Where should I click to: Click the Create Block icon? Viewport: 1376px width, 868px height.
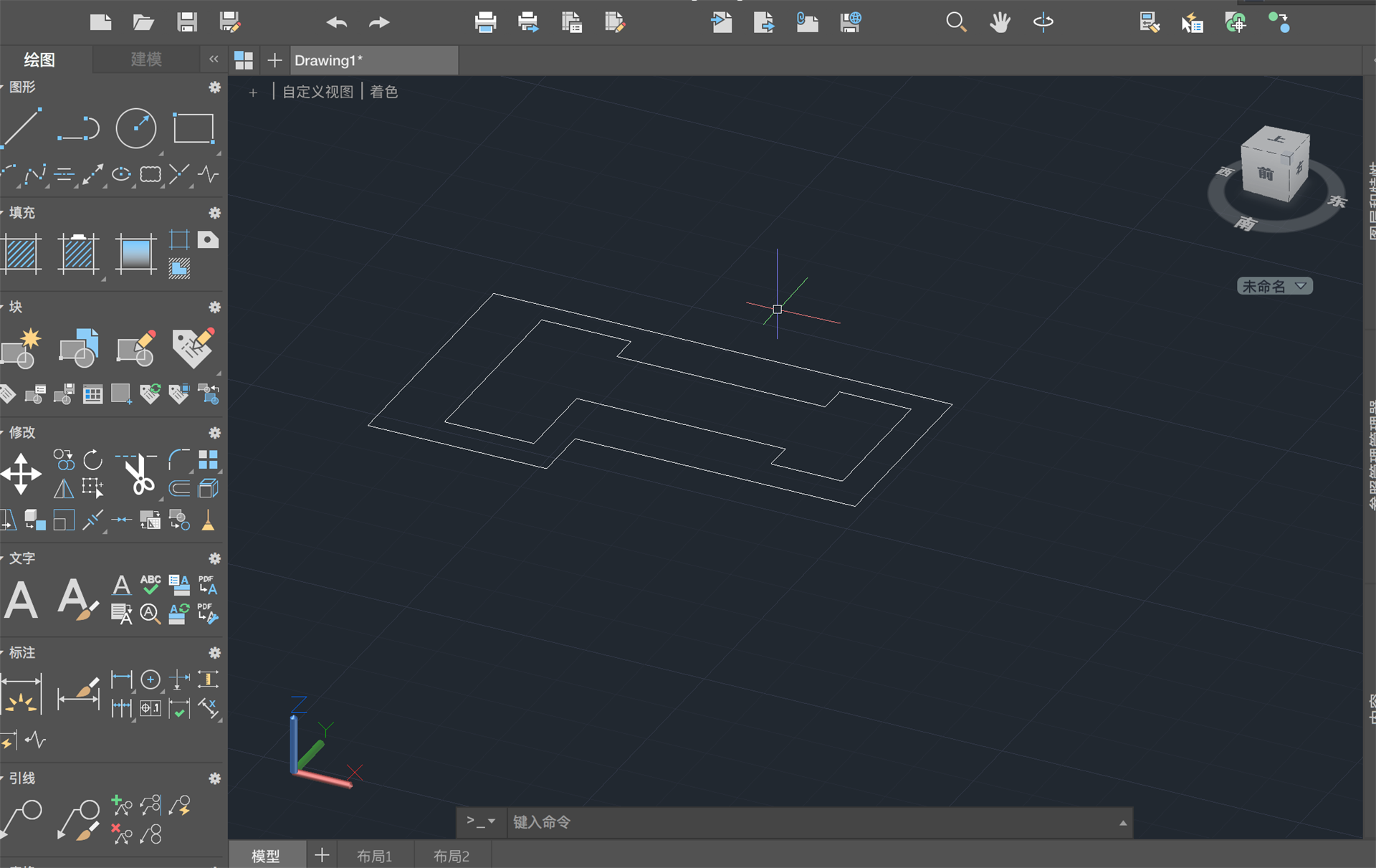tap(21, 348)
